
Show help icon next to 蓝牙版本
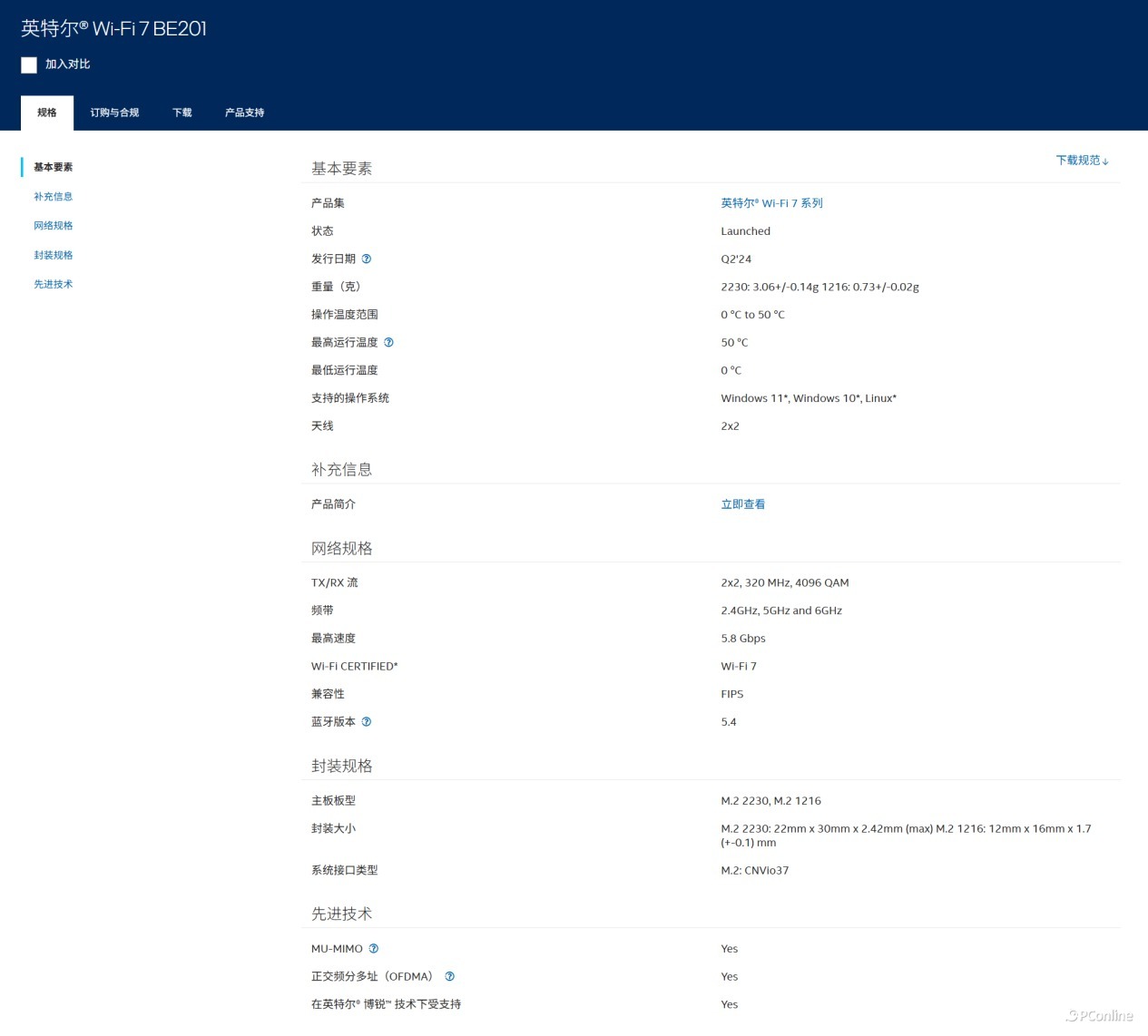[367, 722]
